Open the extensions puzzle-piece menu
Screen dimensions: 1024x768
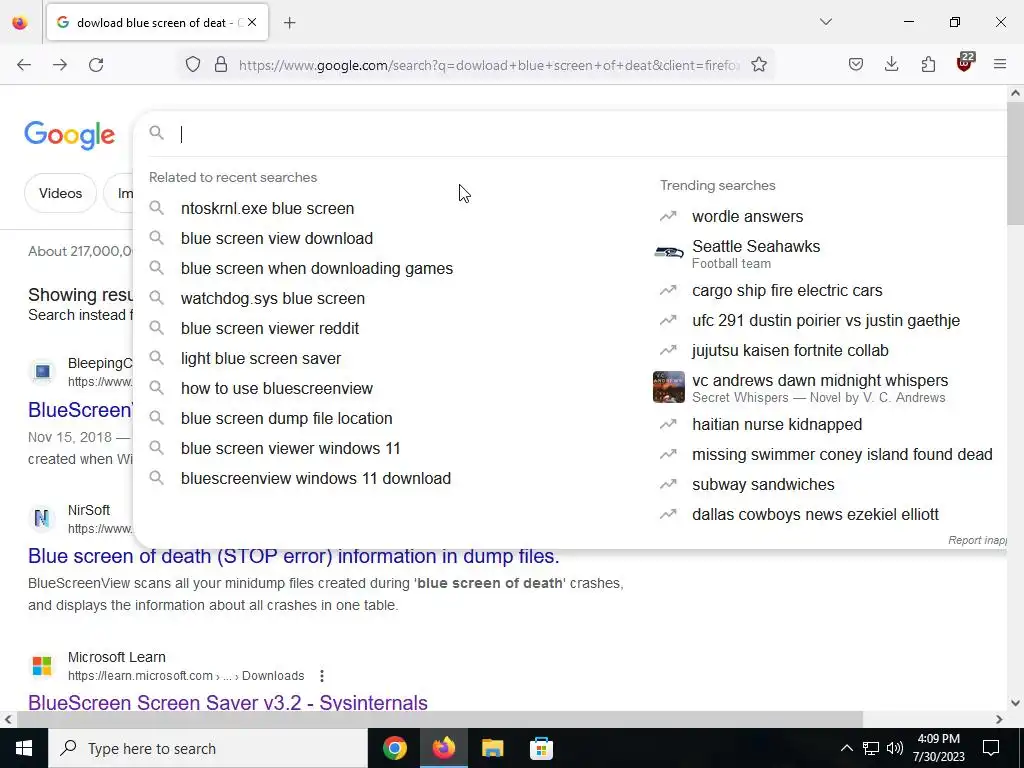coord(928,65)
